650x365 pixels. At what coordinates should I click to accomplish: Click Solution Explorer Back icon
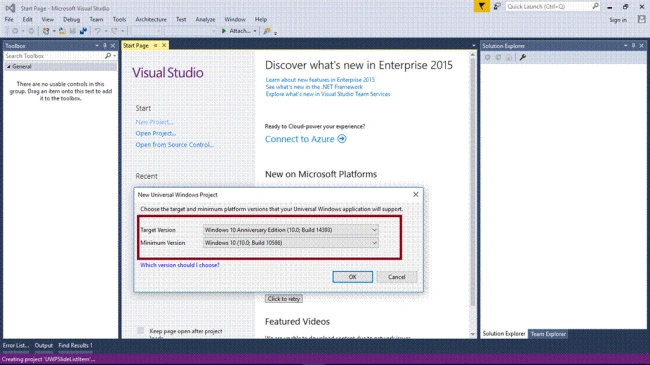coord(488,57)
